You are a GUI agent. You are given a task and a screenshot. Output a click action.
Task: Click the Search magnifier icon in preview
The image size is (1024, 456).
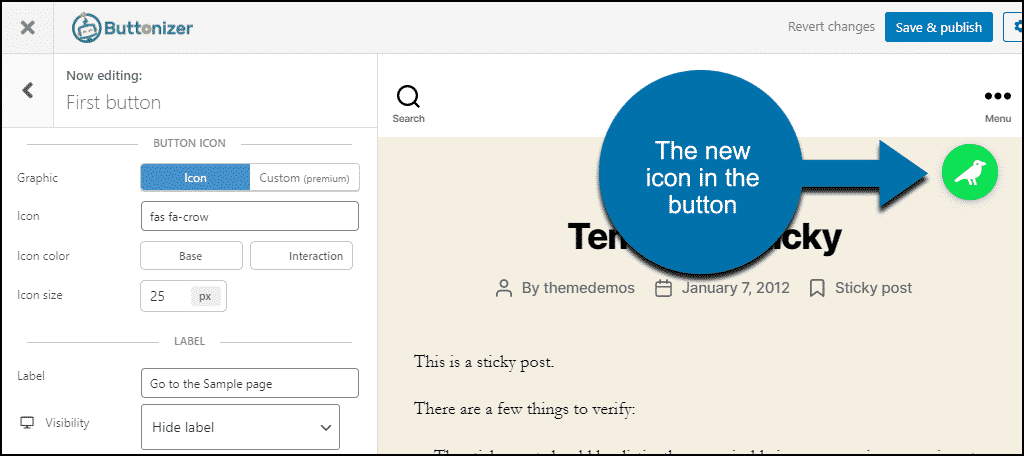408,97
